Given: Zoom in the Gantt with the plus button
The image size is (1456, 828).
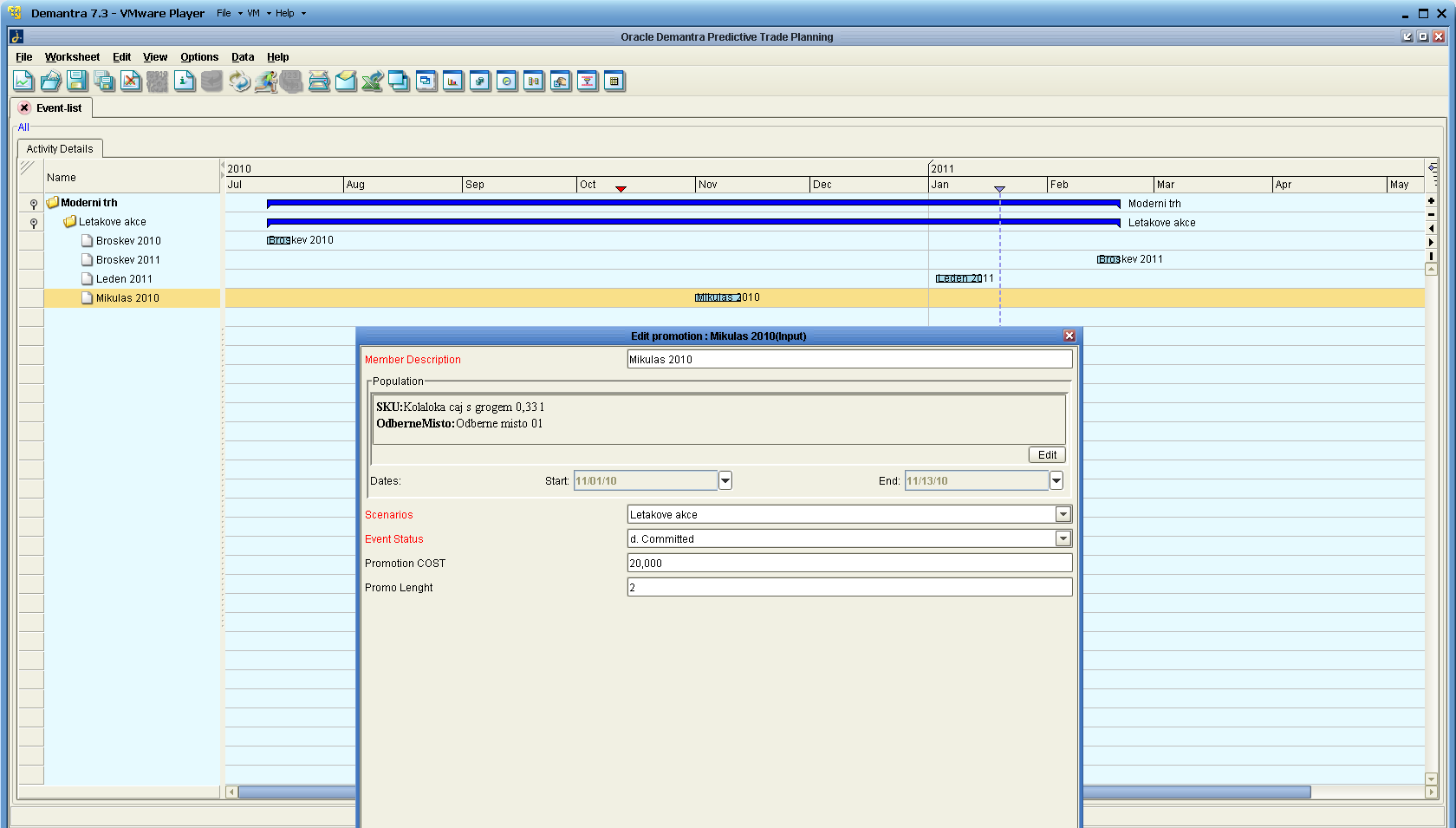Looking at the screenshot, I should pyautogui.click(x=1431, y=200).
